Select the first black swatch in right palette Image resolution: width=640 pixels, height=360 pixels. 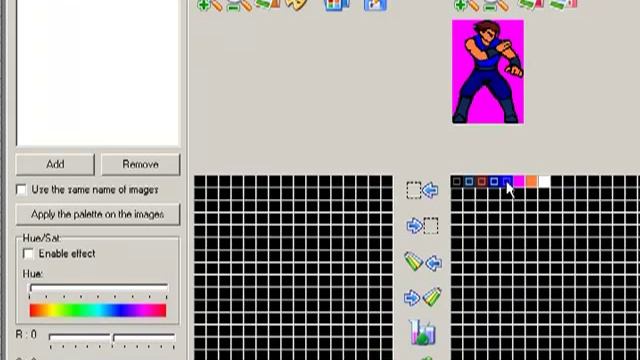click(x=457, y=182)
